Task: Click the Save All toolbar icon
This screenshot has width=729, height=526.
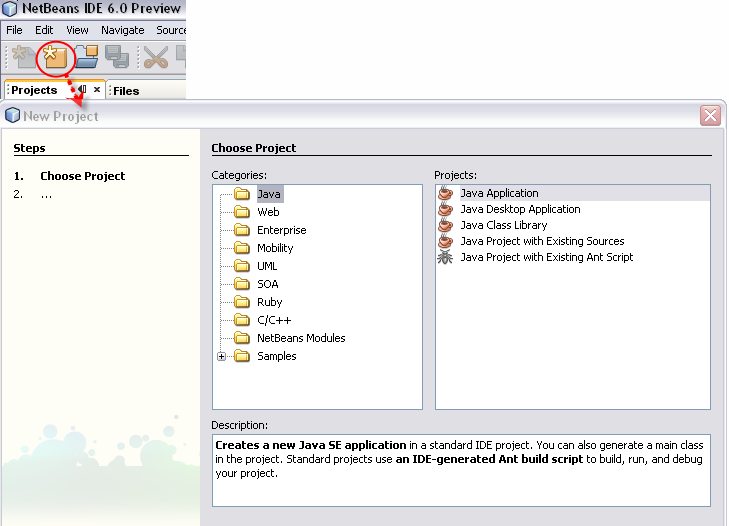Action: (x=117, y=57)
